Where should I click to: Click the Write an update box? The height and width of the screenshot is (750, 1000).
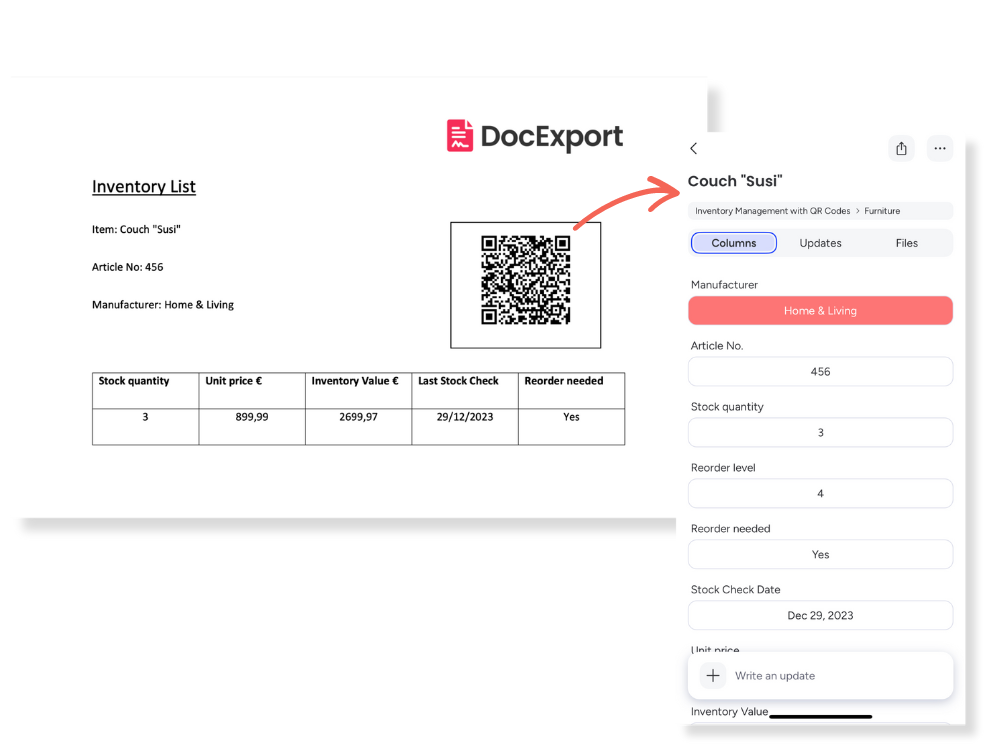click(820, 675)
